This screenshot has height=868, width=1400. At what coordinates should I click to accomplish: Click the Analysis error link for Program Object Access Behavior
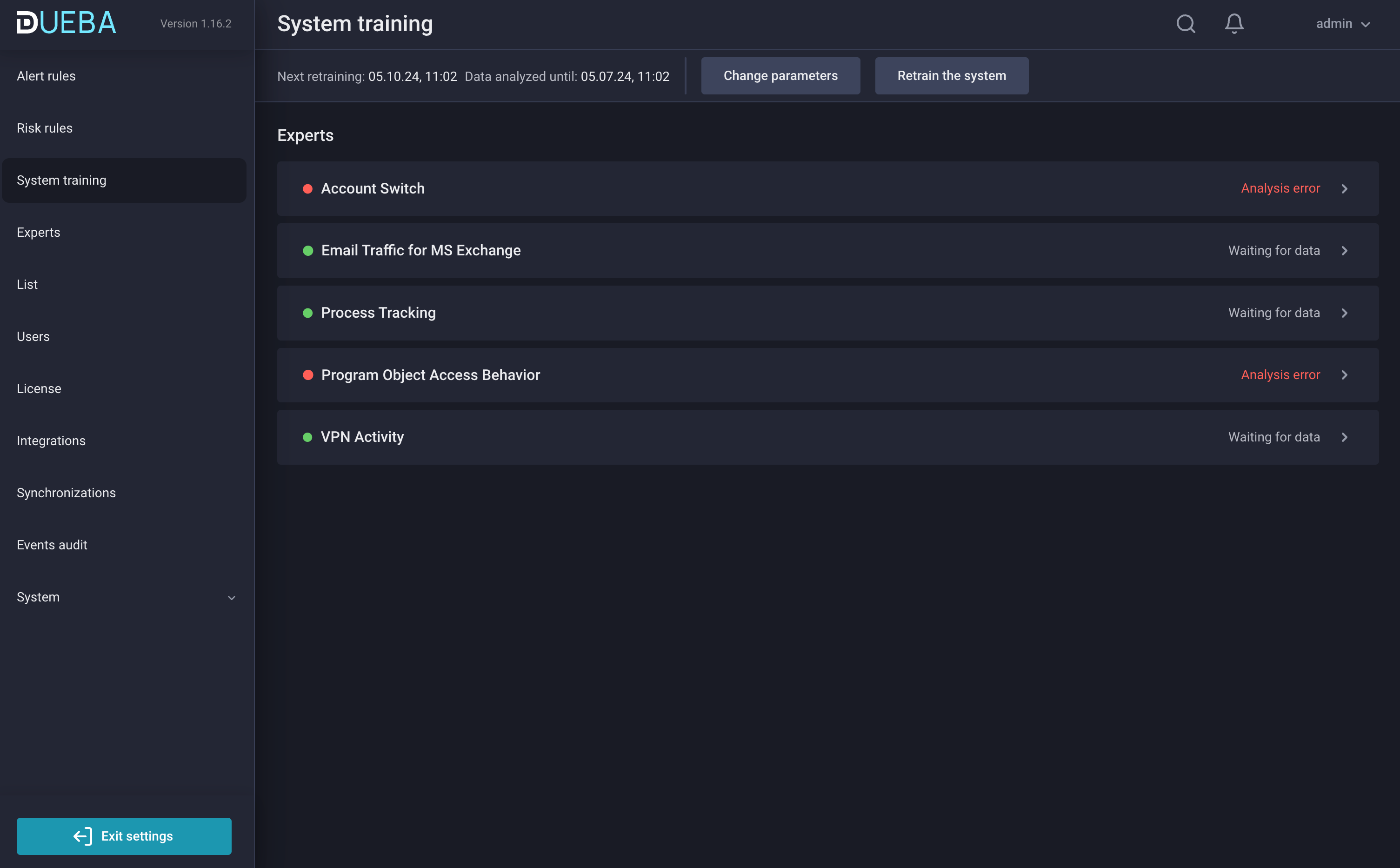pos(1280,375)
